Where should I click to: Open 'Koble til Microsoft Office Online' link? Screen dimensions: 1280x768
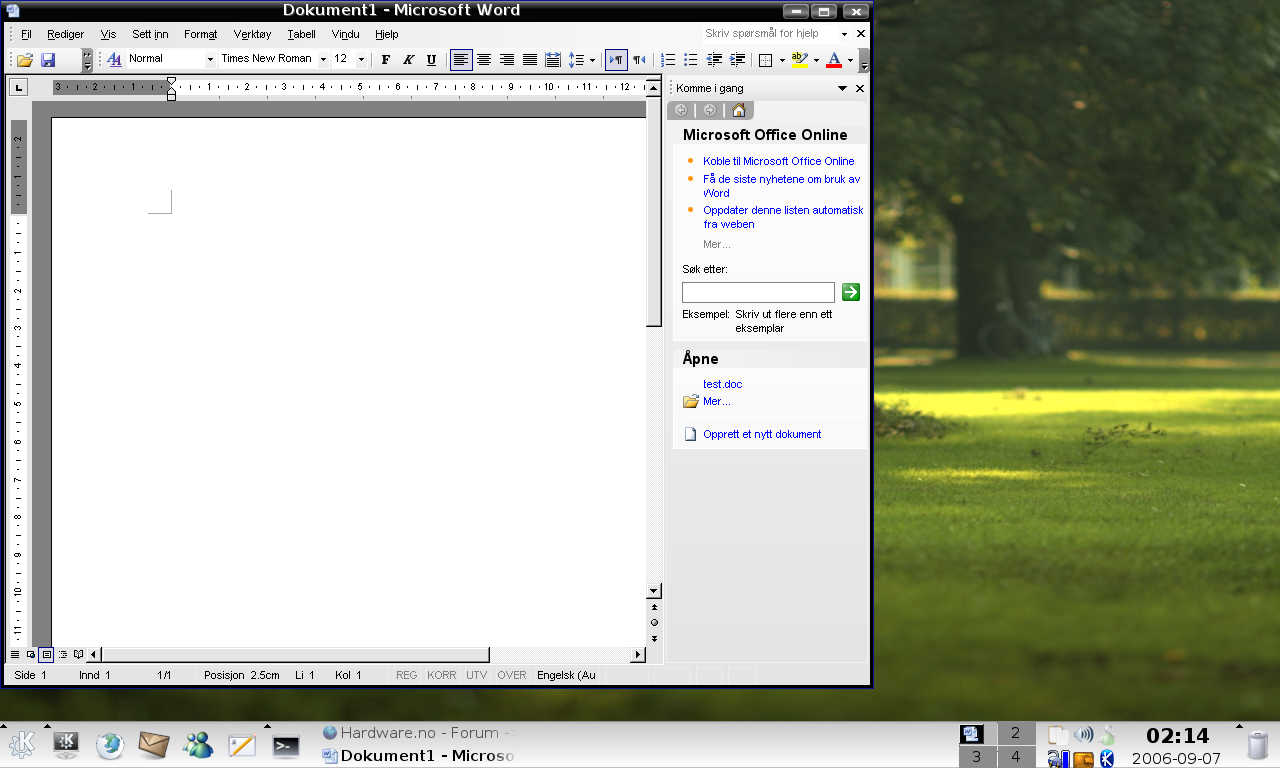tap(779, 161)
